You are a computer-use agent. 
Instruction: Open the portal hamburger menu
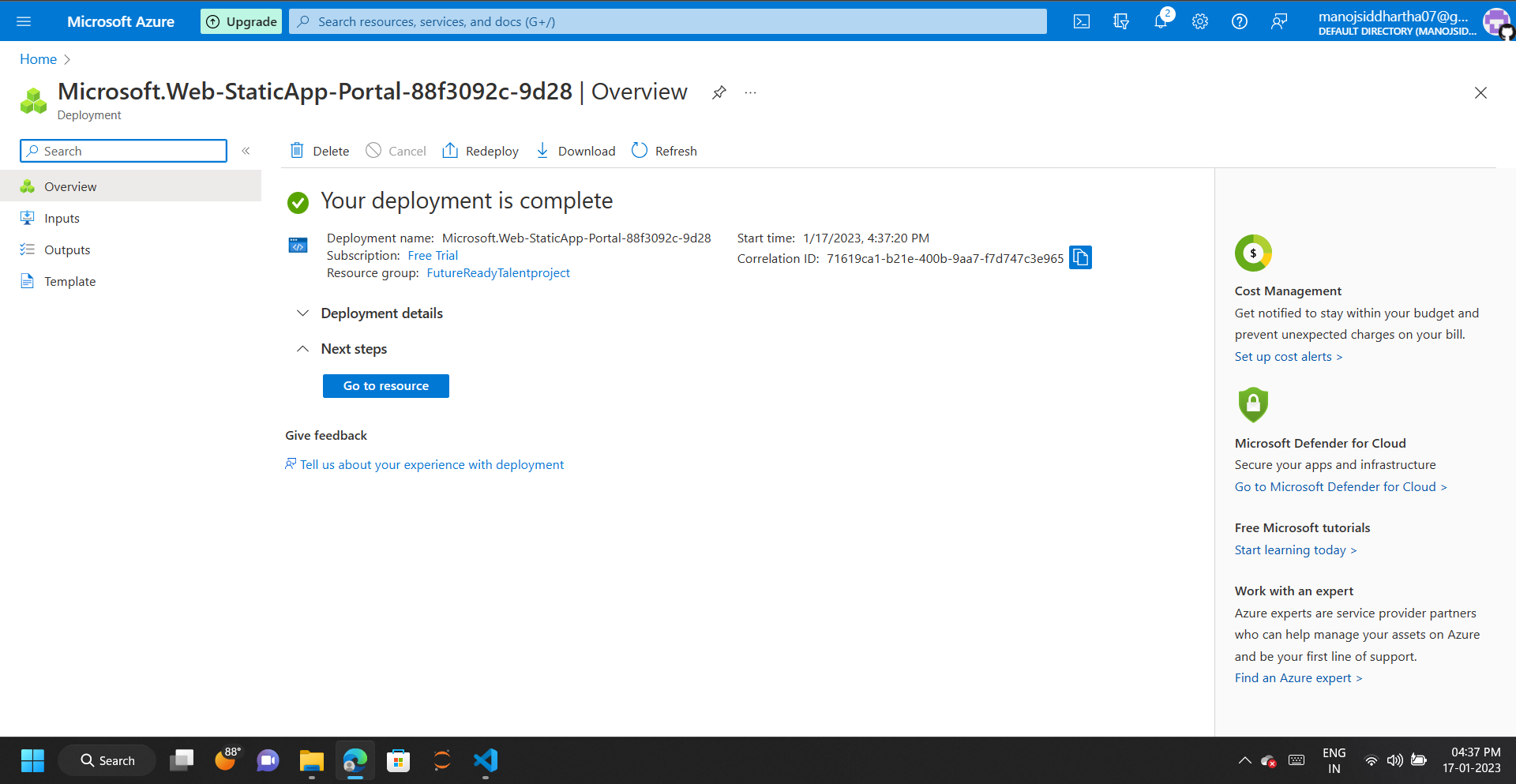point(24,21)
